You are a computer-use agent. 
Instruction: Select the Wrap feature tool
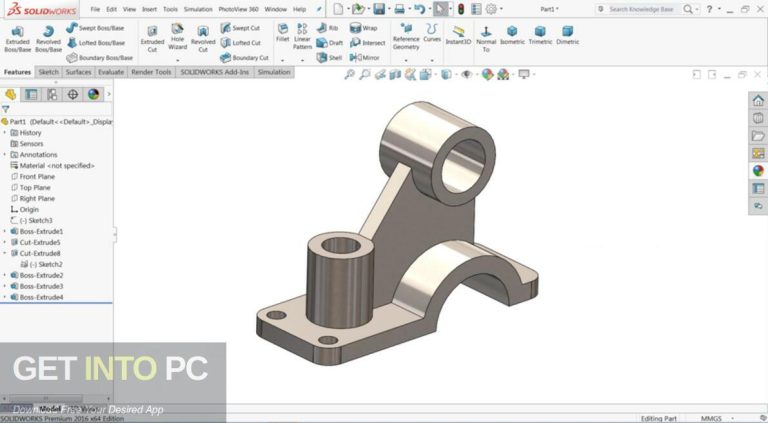(x=363, y=28)
